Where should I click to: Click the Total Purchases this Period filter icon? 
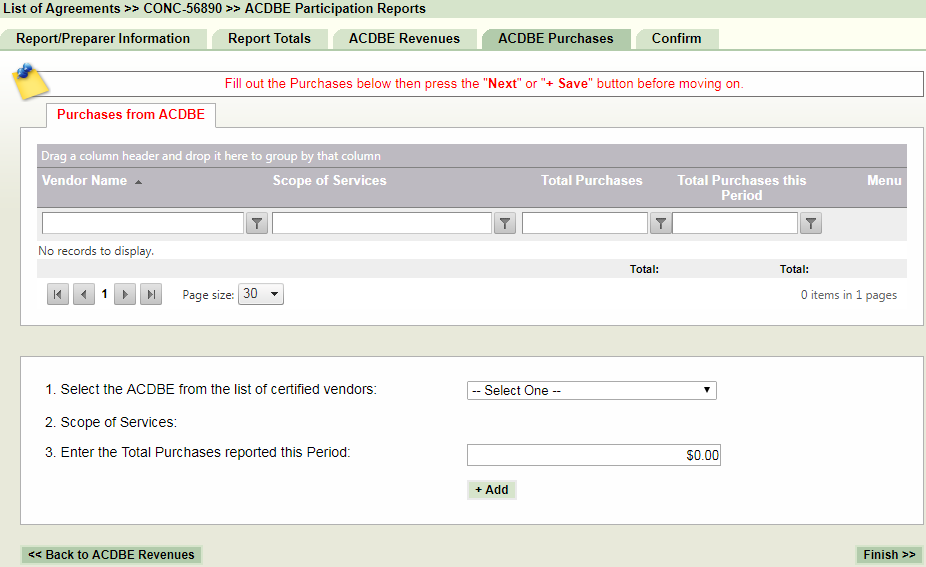[x=810, y=223]
